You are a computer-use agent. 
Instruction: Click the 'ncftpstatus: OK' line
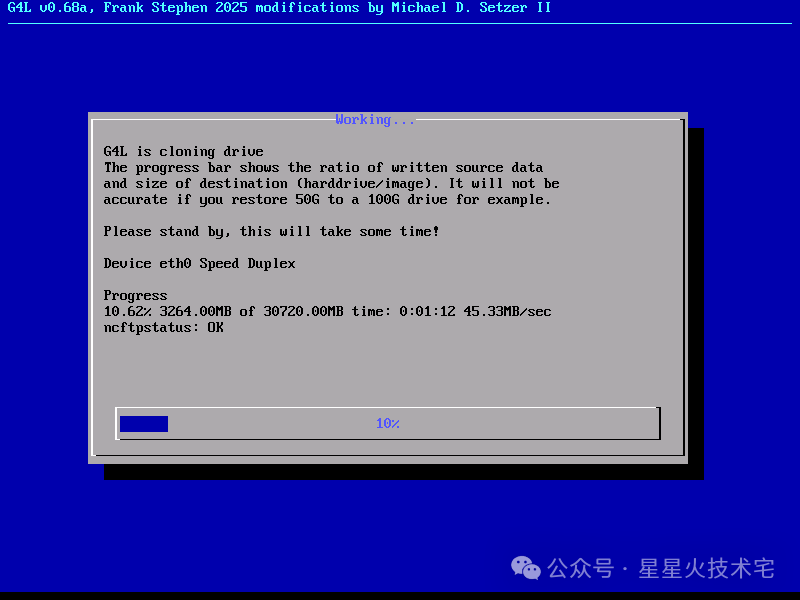click(163, 328)
